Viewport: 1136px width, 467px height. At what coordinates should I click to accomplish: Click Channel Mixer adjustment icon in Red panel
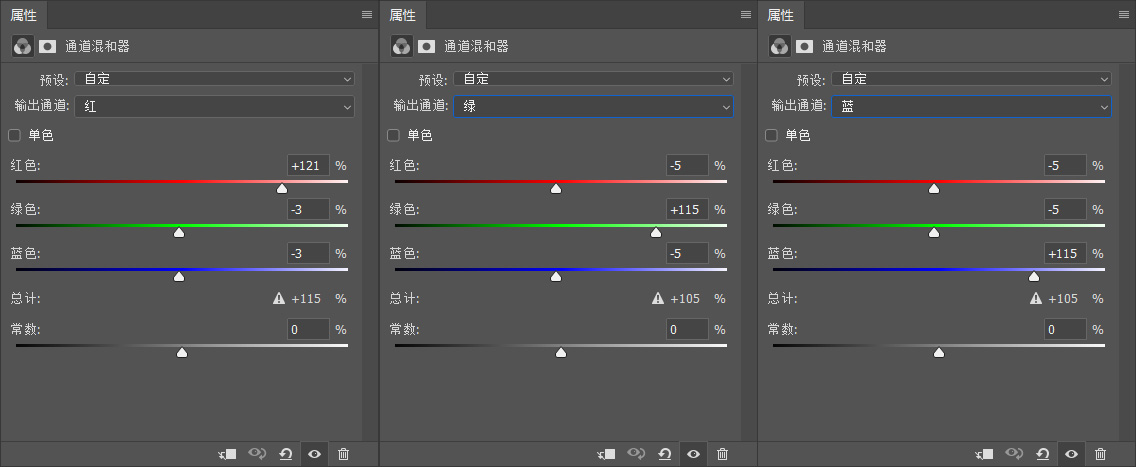tap(21, 46)
